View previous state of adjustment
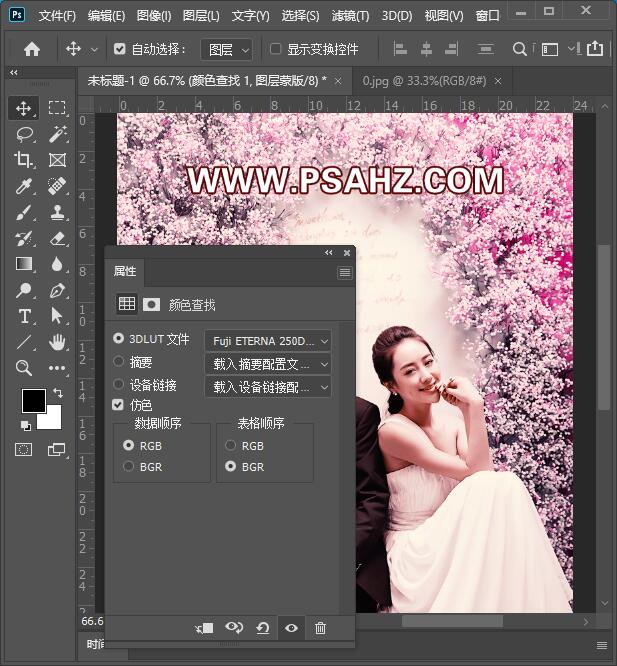The height and width of the screenshot is (666, 617). 234,628
